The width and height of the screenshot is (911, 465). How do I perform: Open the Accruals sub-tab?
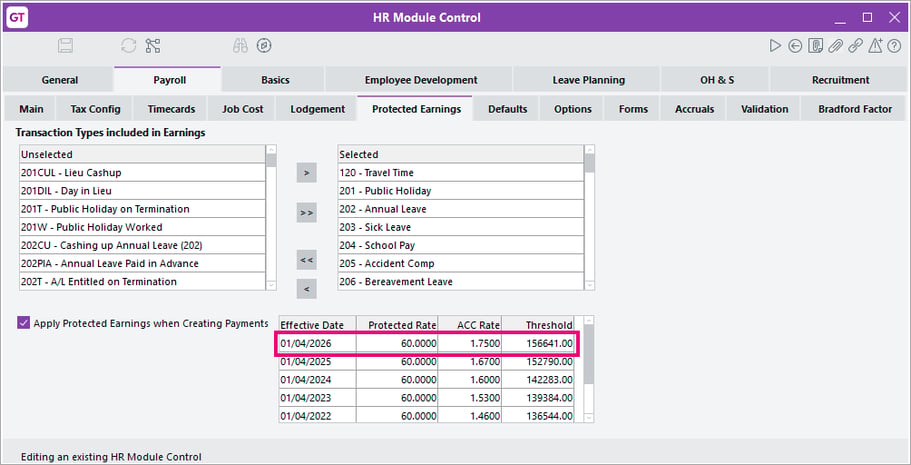click(694, 109)
